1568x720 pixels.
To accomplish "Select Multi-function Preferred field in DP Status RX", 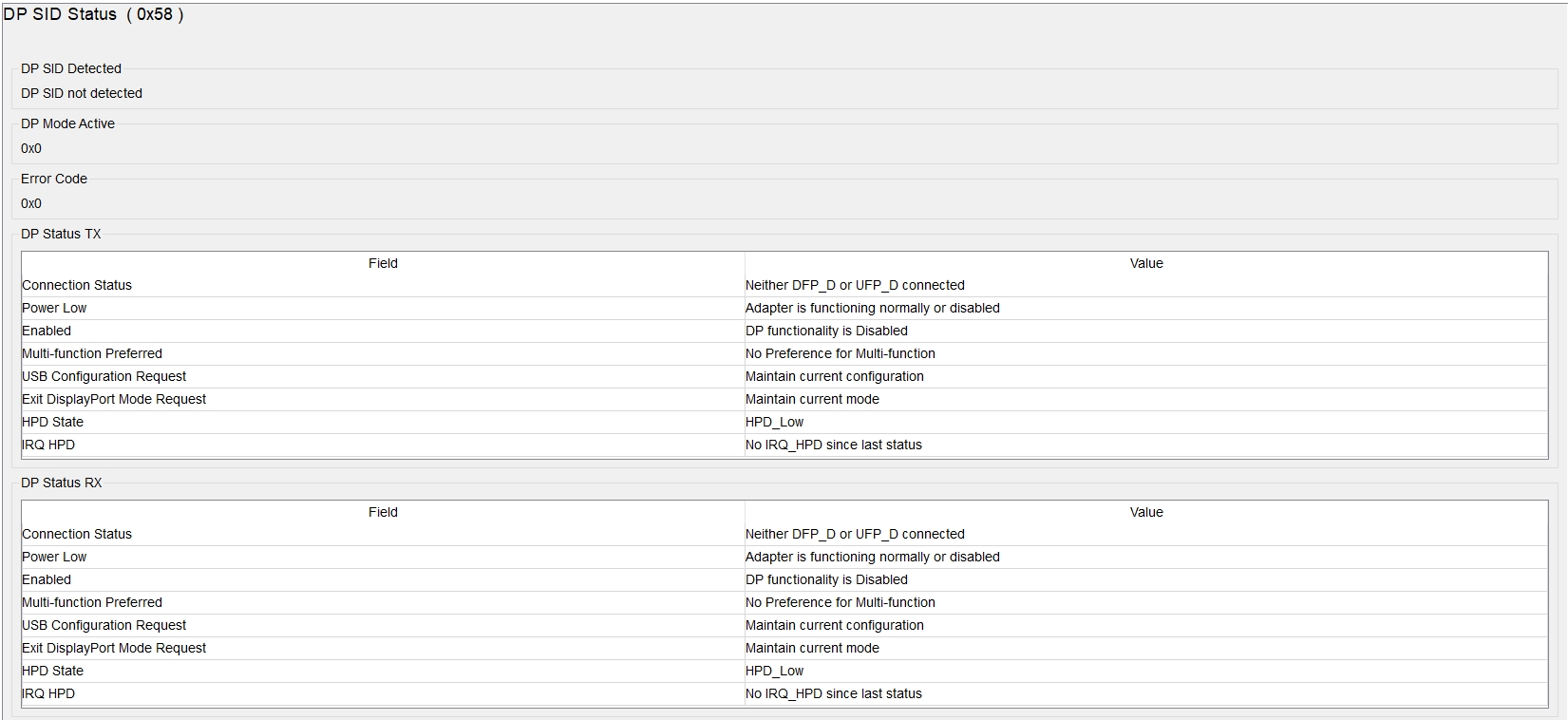I will point(92,602).
